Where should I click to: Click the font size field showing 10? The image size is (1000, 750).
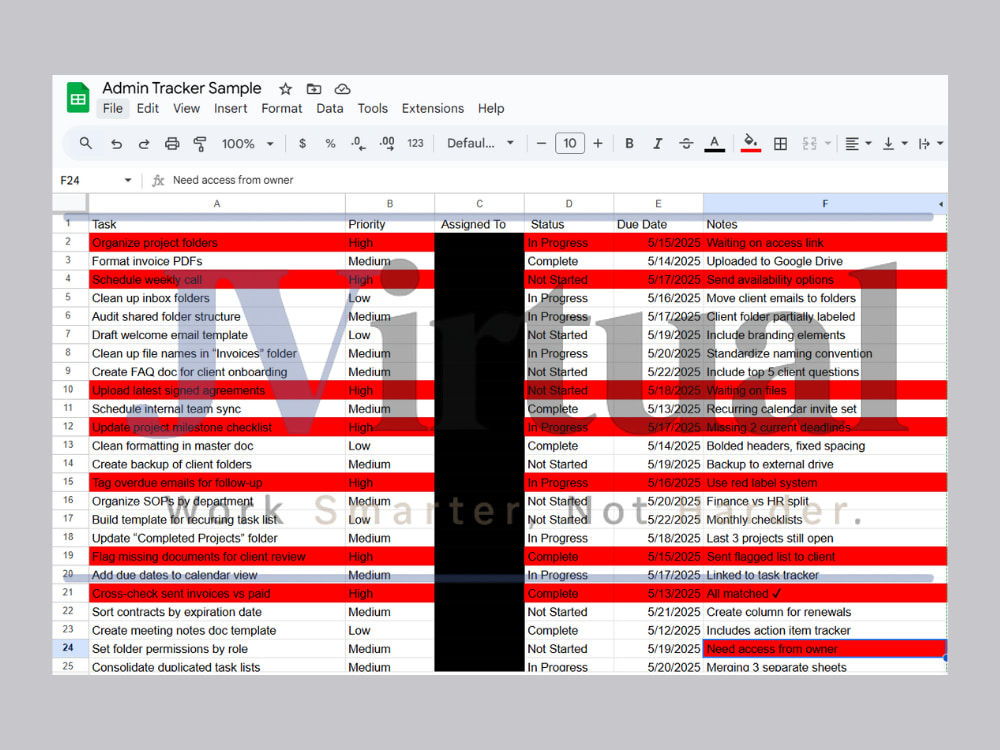(x=570, y=143)
